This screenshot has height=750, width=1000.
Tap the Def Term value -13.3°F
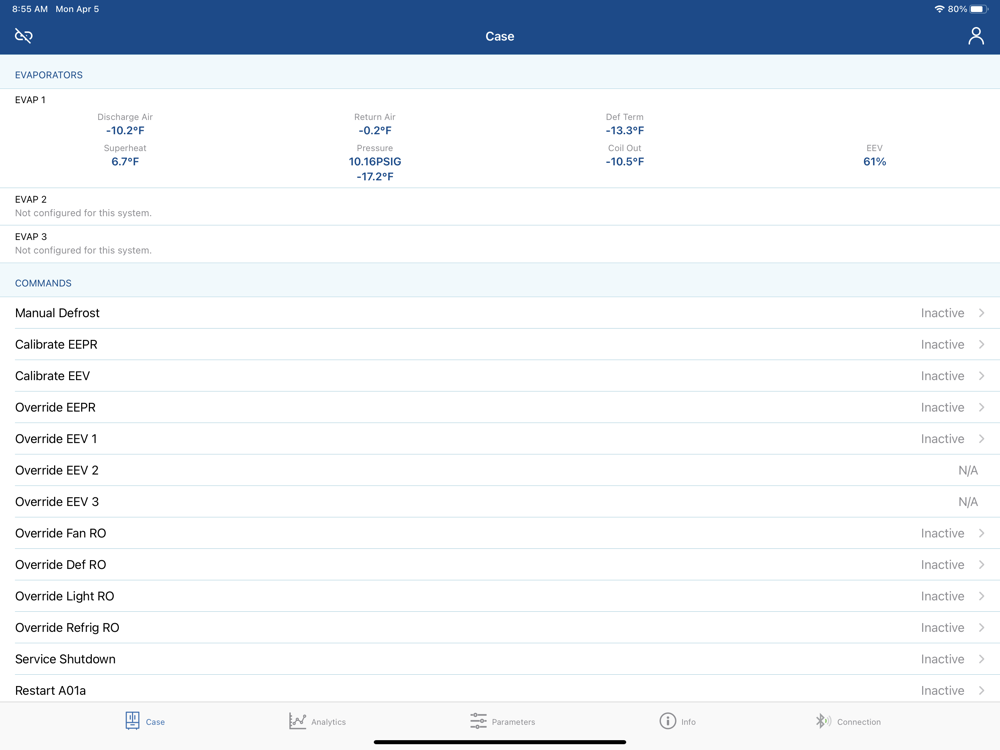(625, 131)
